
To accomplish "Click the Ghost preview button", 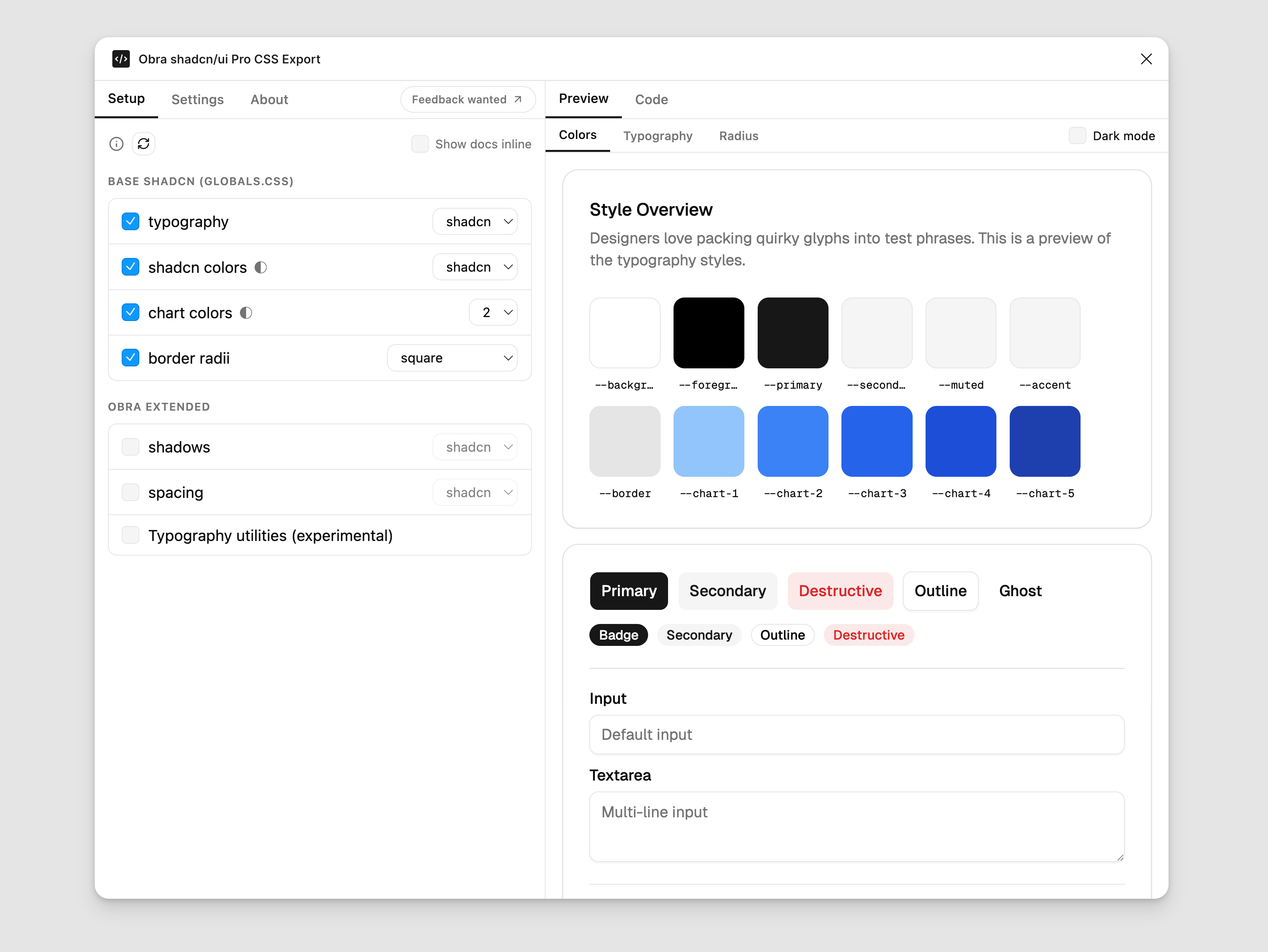I will 1020,591.
